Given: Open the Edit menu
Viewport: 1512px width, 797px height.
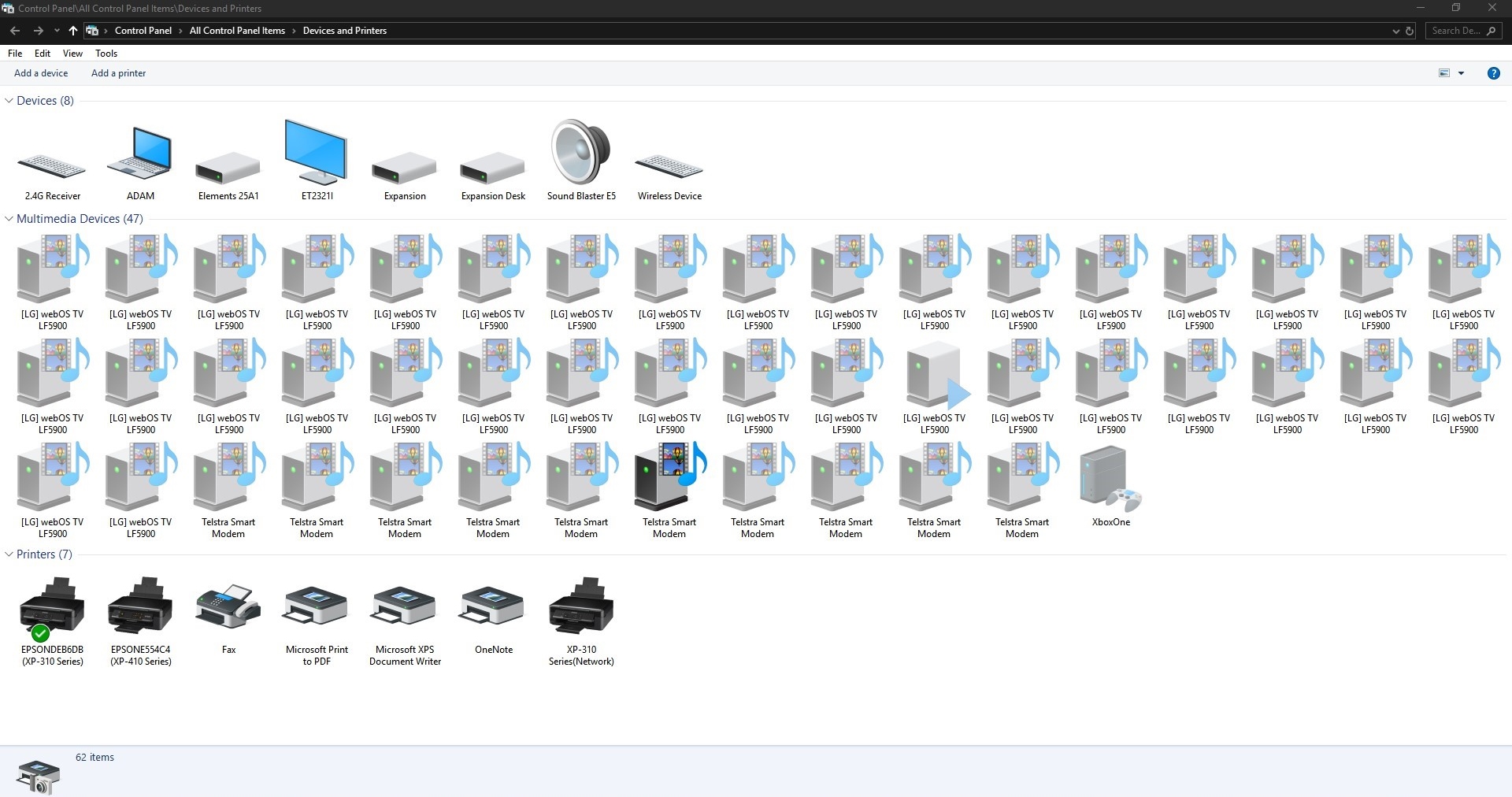Looking at the screenshot, I should click(x=43, y=54).
